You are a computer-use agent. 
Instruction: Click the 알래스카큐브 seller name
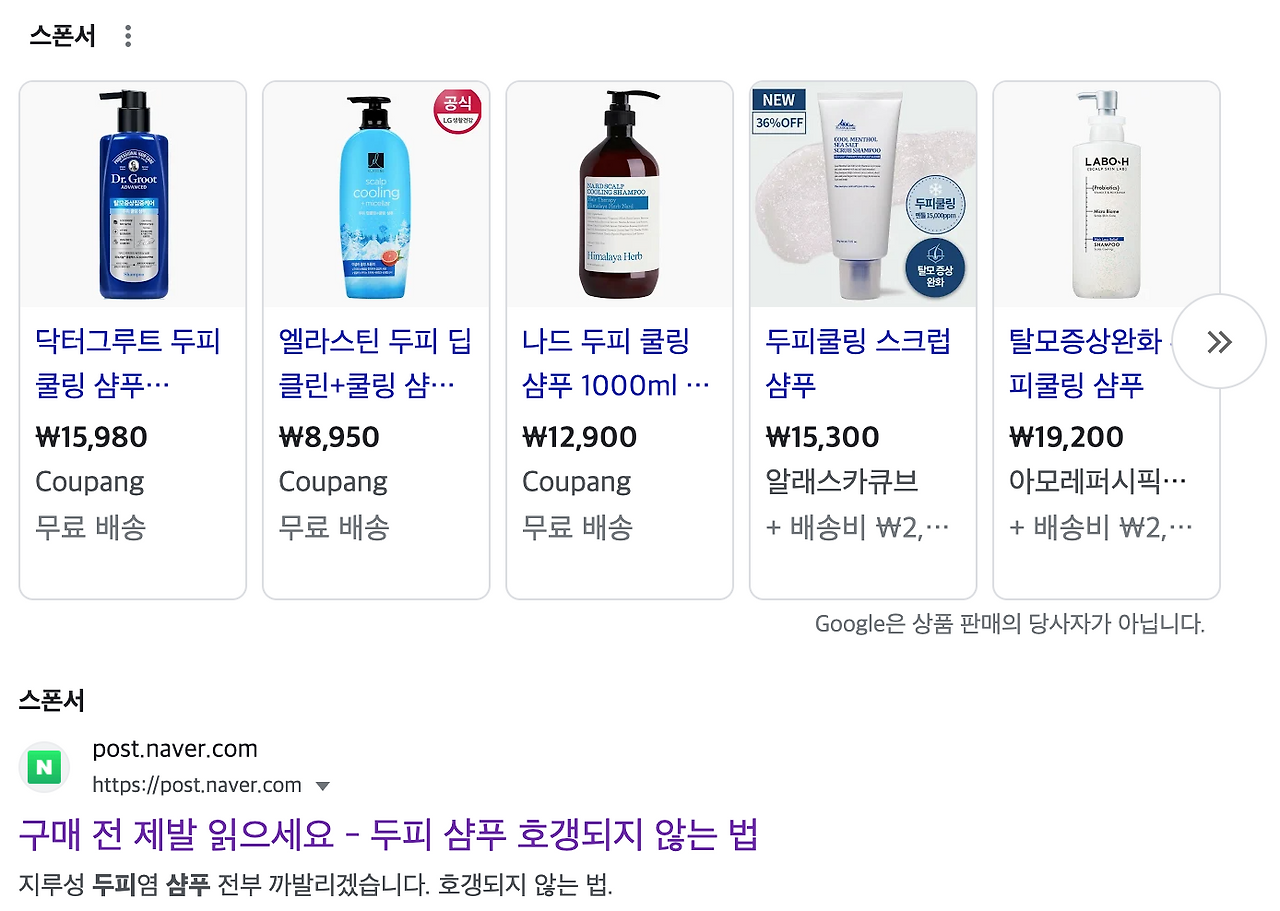842,482
